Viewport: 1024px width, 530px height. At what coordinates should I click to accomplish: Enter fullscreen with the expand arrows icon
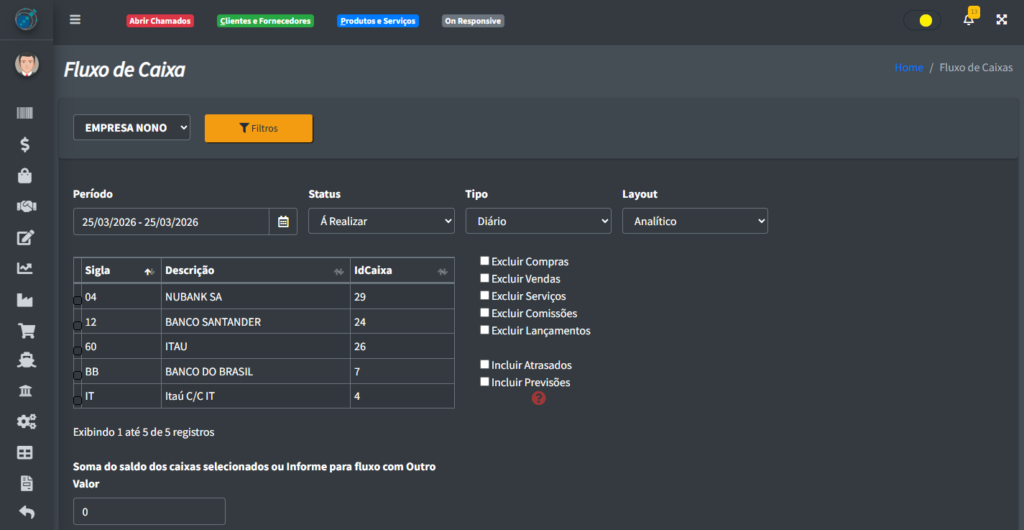coord(1001,20)
